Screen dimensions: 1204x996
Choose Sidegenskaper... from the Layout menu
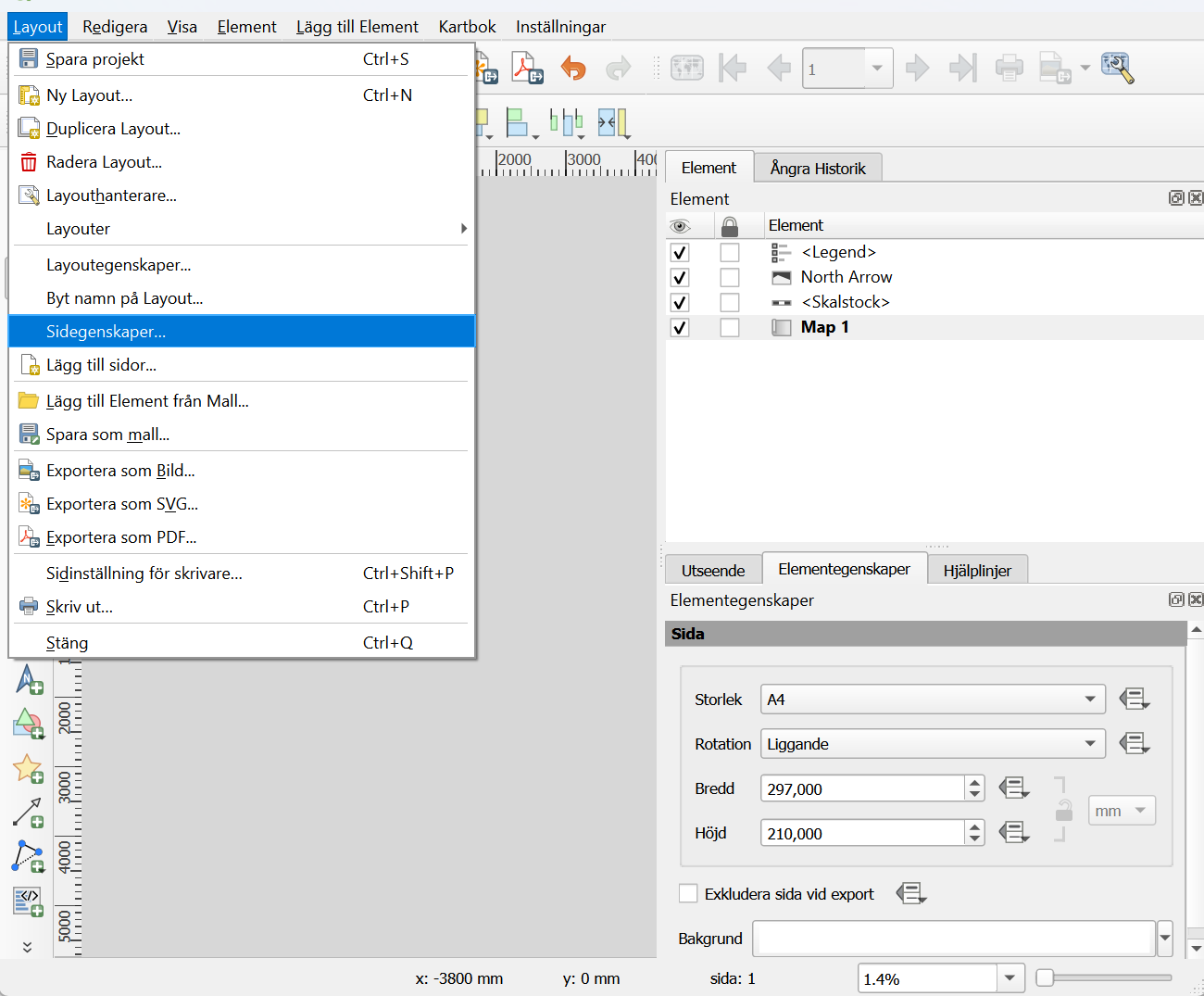[242, 332]
